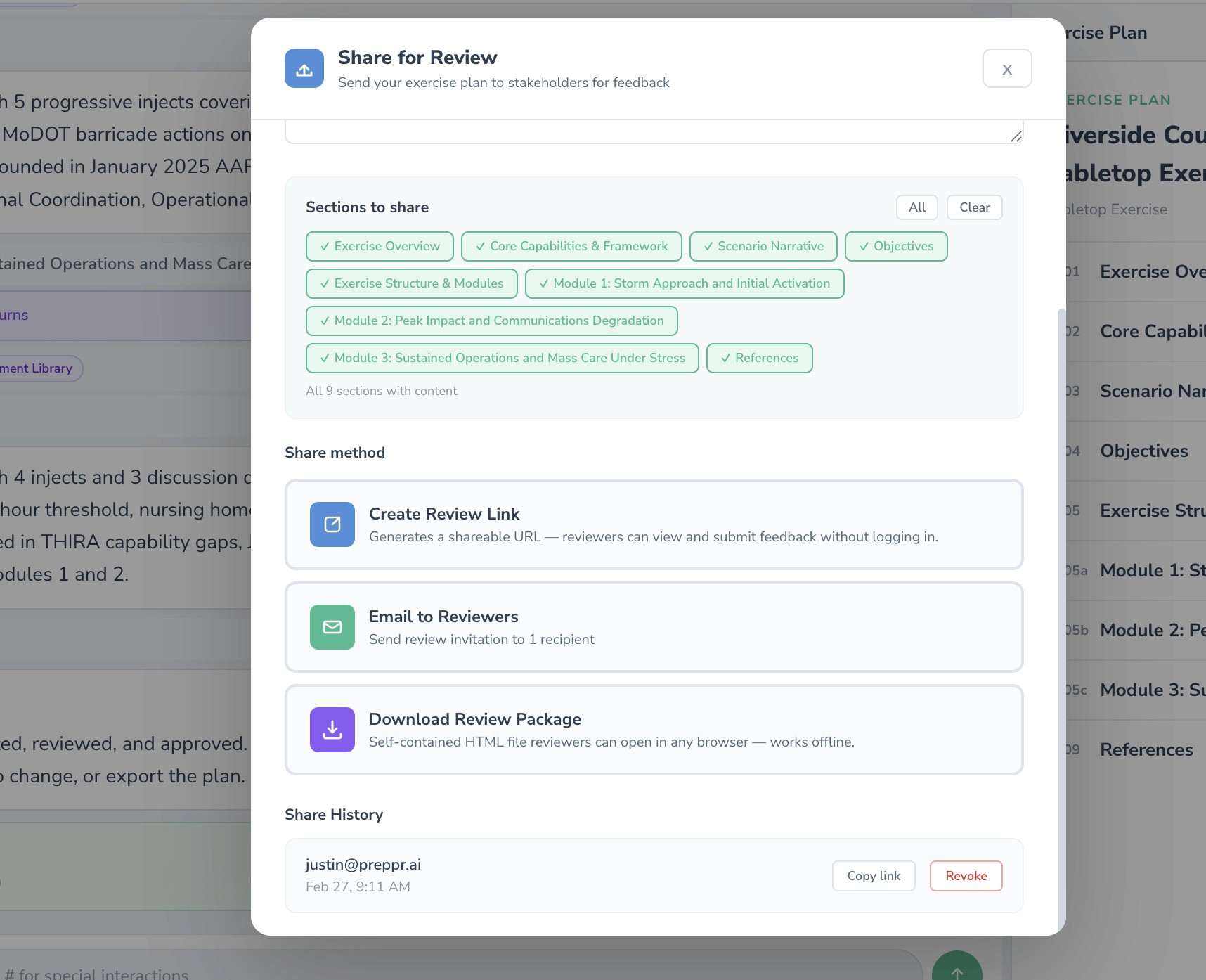The height and width of the screenshot is (980, 1206).
Task: Copy link for justin@preppr.ai share
Action: 874,876
